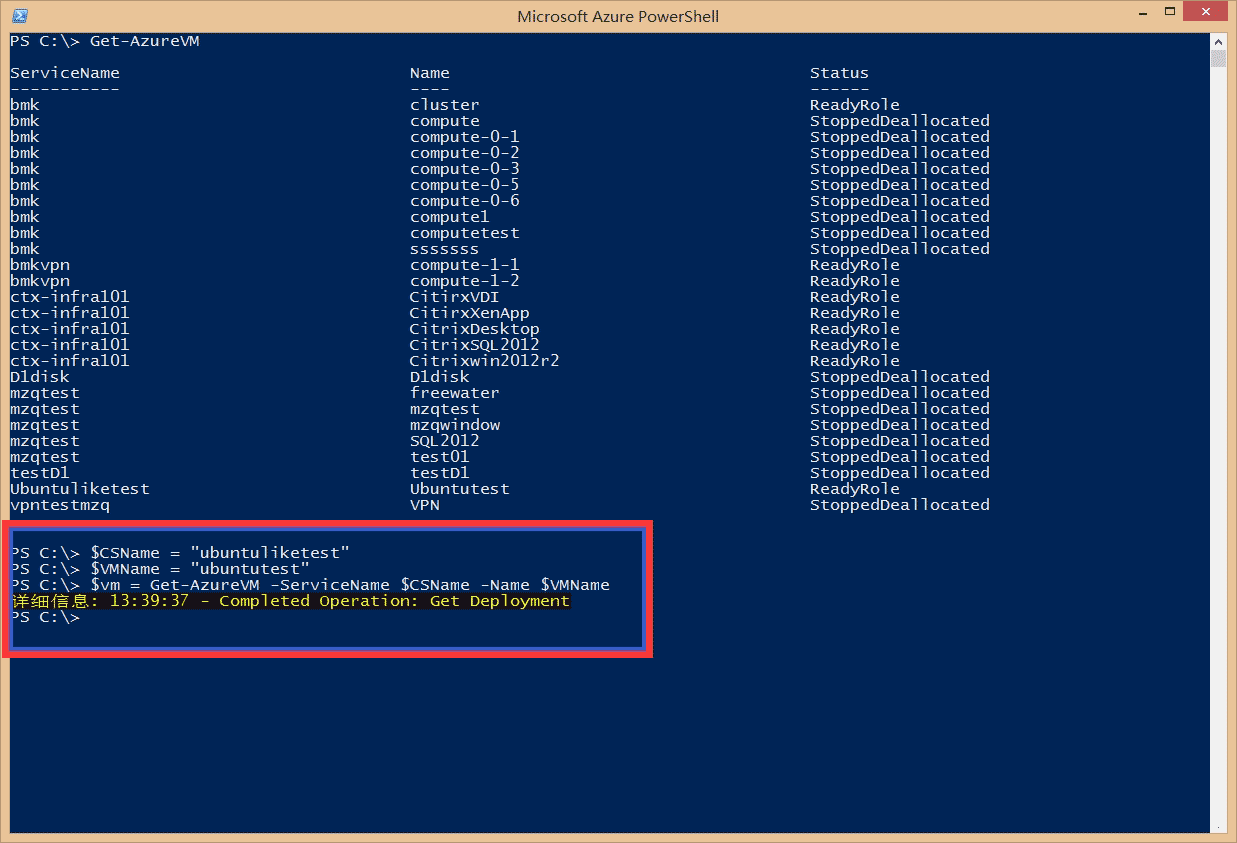Select the VM name CitirxVDI
The height and width of the screenshot is (843, 1237).
point(455,297)
